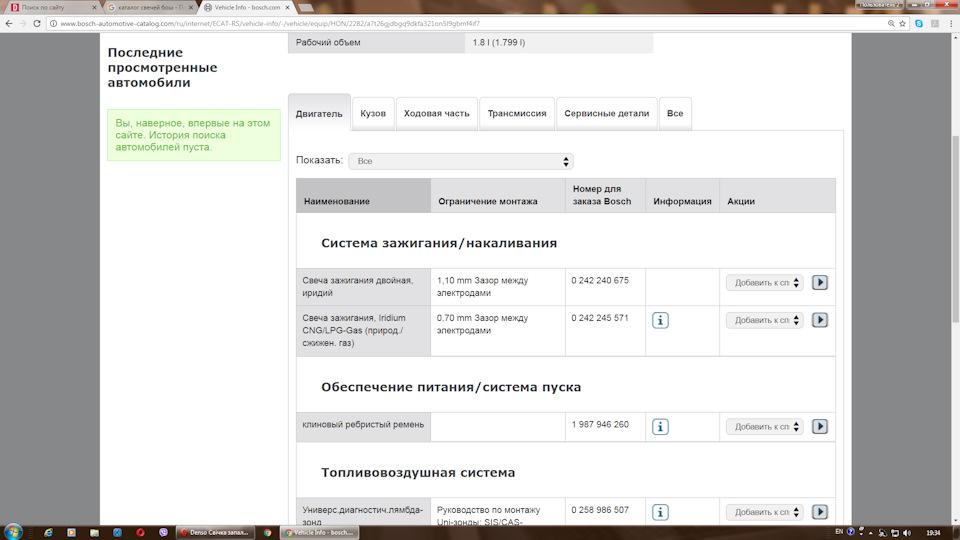Open Viber icon on taskbar
The height and width of the screenshot is (540, 960).
[x=163, y=533]
